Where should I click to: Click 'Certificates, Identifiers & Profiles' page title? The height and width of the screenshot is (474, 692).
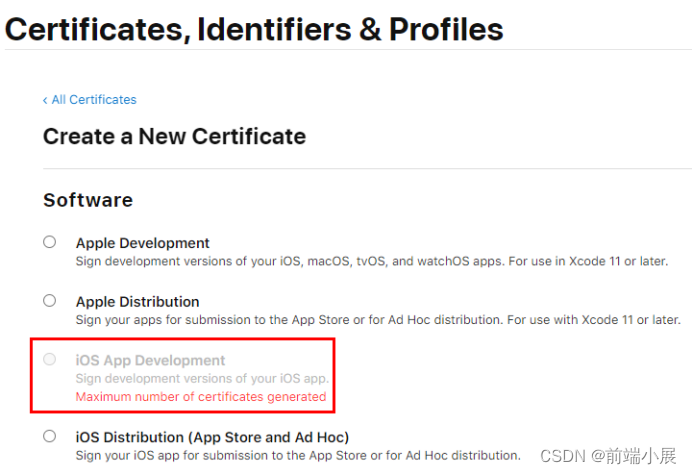pos(254,30)
